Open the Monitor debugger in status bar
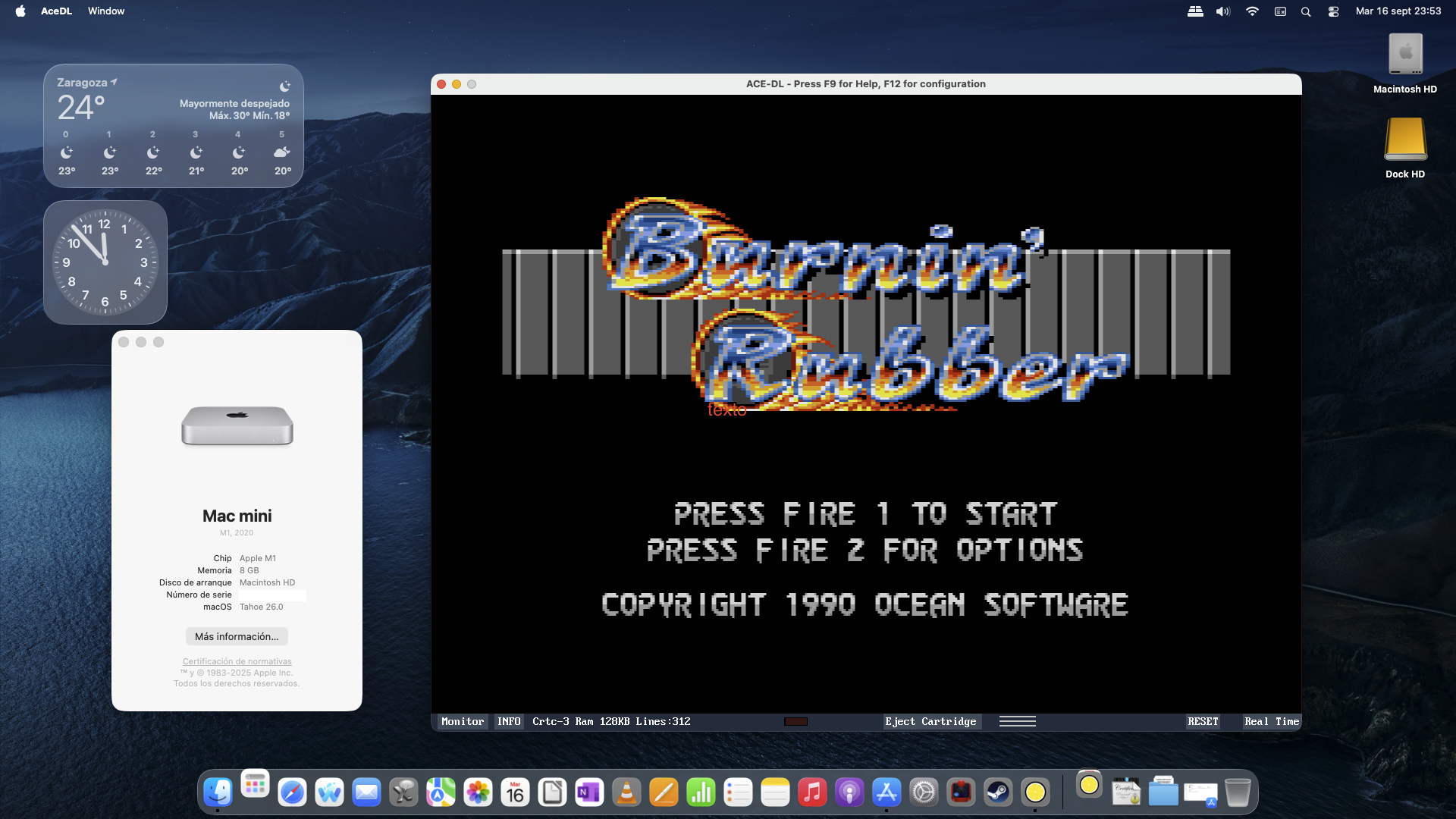This screenshot has width=1456, height=819. click(462, 721)
